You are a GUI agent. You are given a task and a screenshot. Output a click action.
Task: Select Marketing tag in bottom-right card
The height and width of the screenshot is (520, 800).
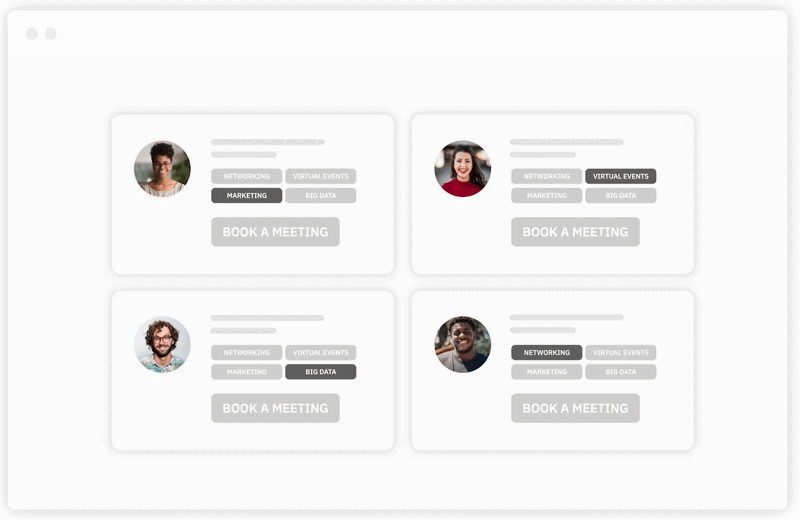tap(546, 372)
